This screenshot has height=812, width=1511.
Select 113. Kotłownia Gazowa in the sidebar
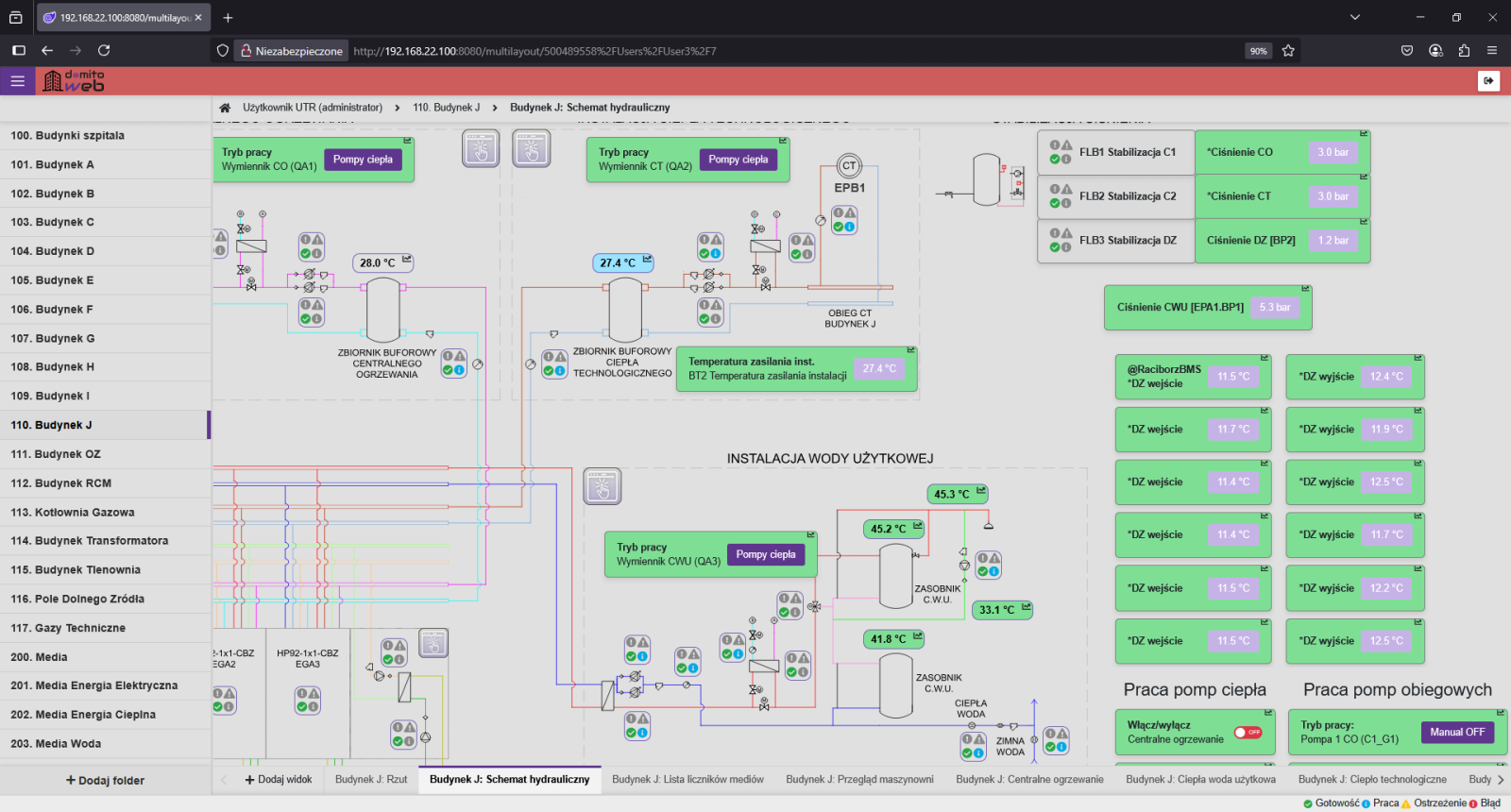click(73, 513)
